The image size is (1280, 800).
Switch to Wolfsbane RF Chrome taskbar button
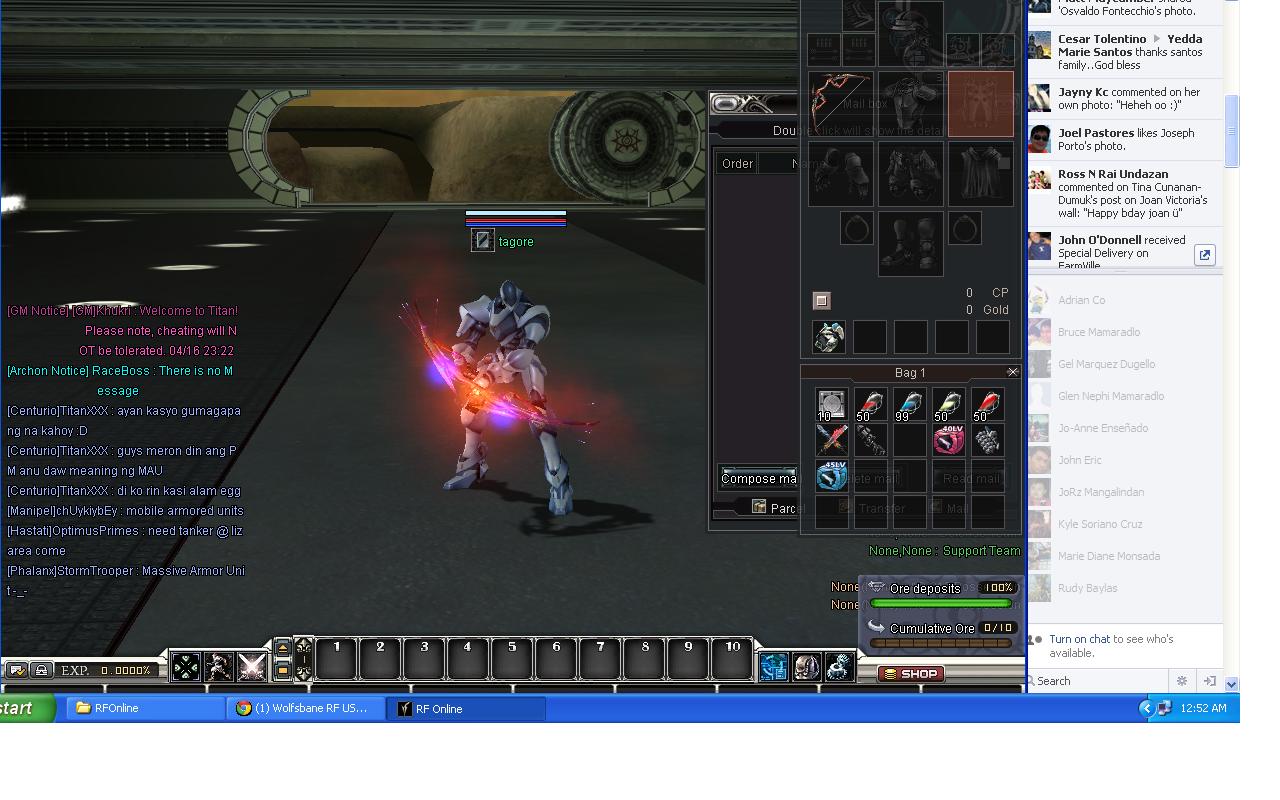point(306,708)
